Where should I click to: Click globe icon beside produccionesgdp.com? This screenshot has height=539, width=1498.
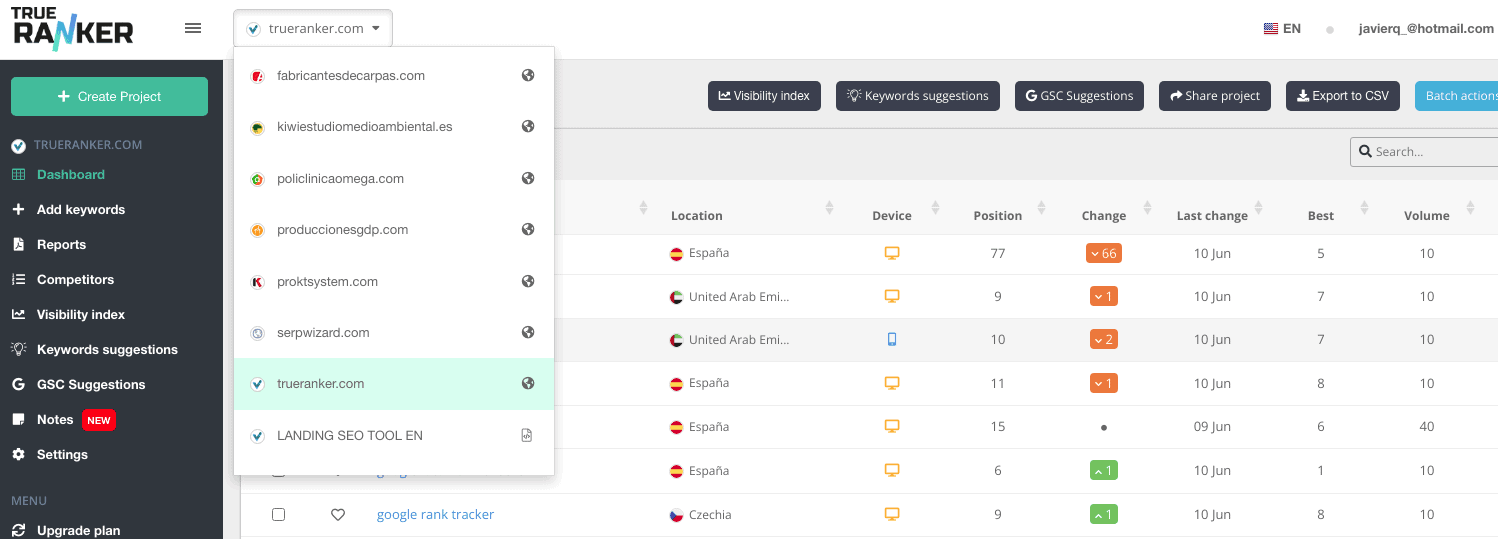coord(528,230)
